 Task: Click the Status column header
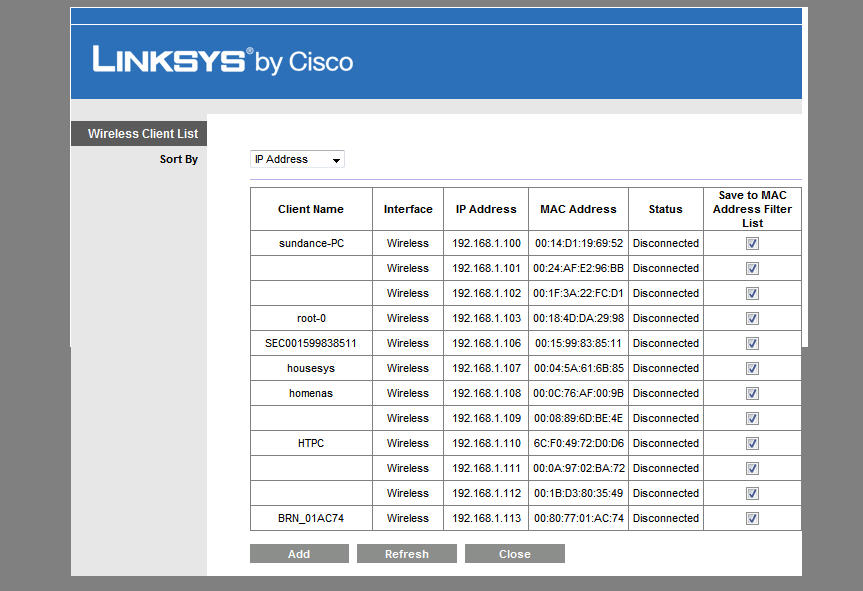[x=665, y=209]
